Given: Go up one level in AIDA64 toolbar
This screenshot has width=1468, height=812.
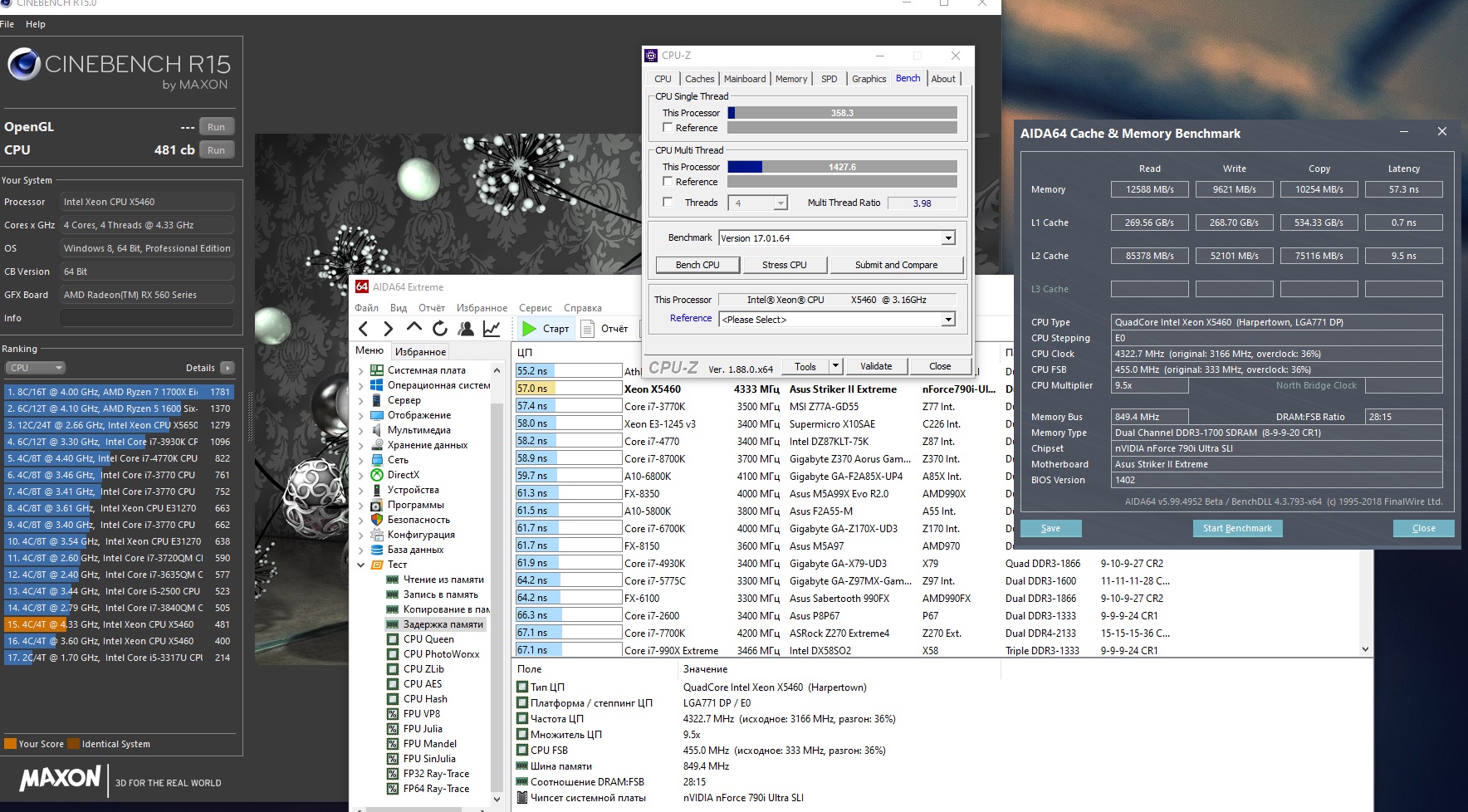Looking at the screenshot, I should click(x=413, y=327).
